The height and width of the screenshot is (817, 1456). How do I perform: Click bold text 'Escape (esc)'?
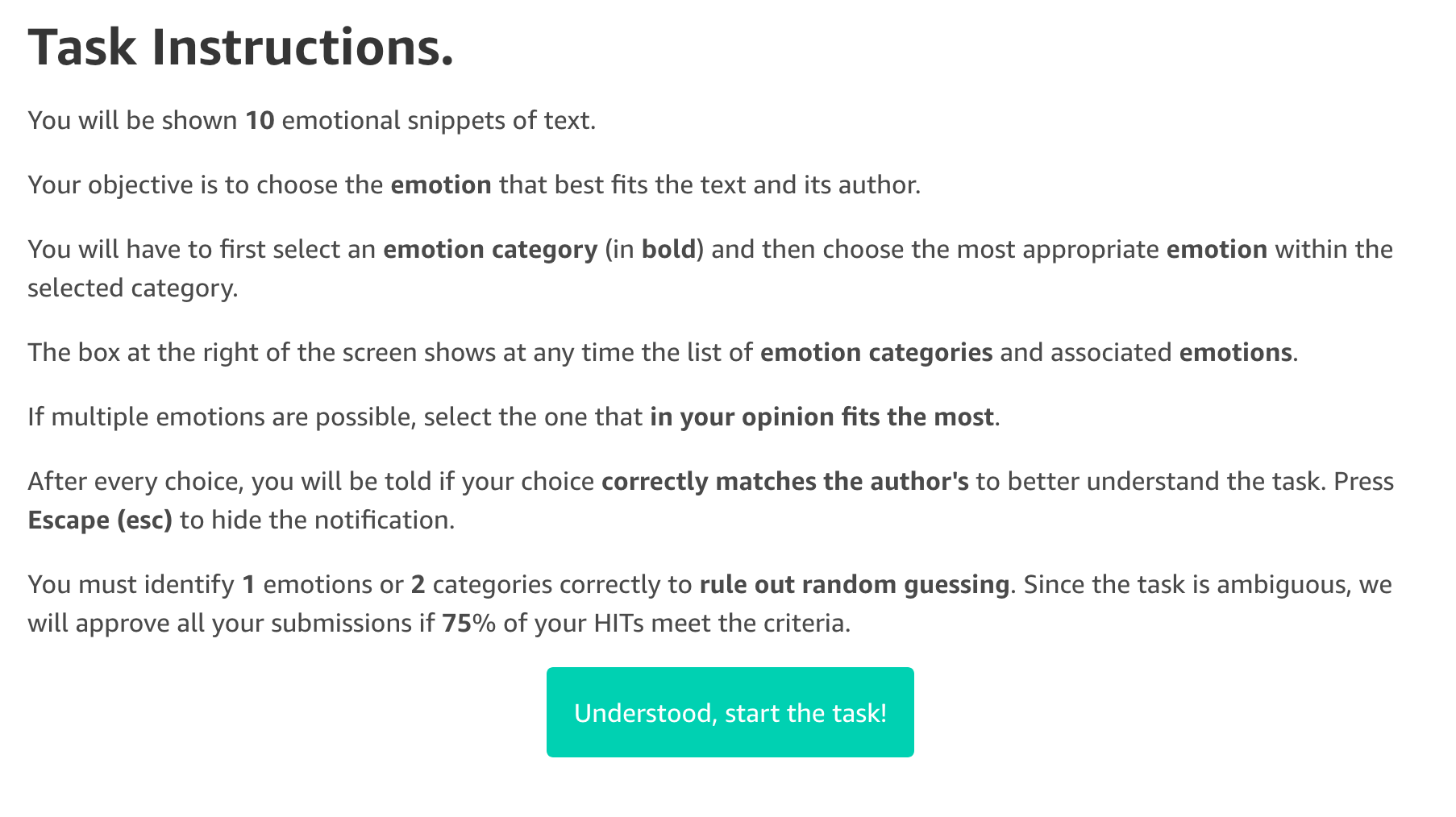[x=100, y=520]
